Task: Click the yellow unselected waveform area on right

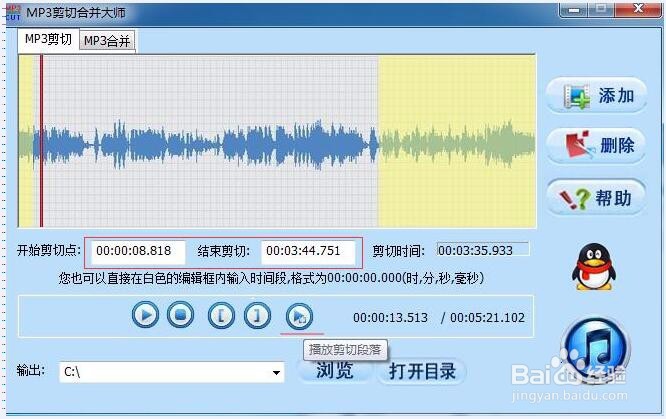Action: click(x=457, y=141)
